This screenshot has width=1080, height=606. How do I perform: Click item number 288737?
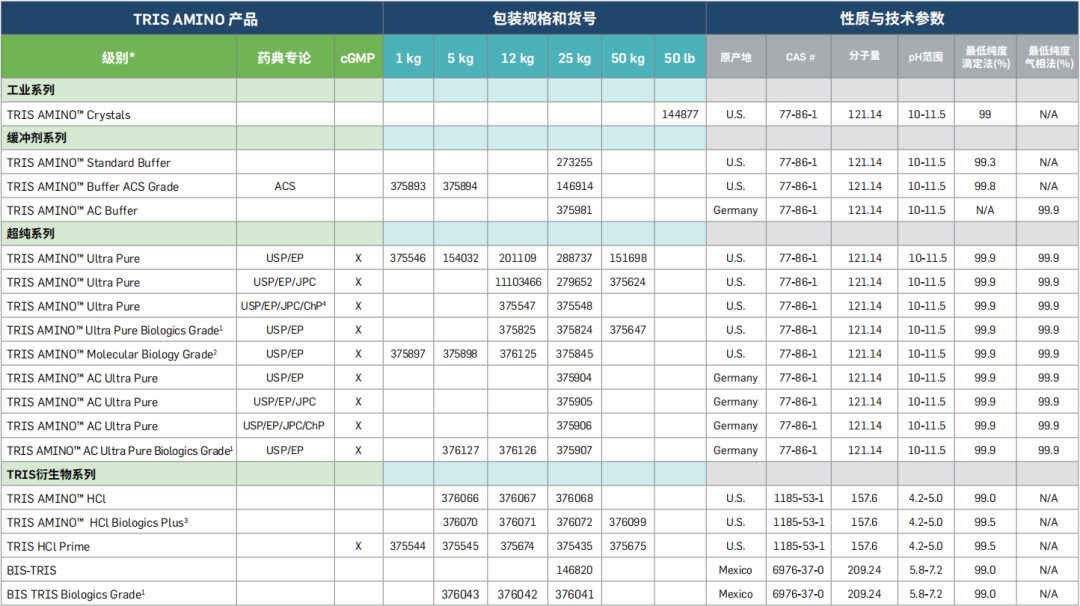574,258
